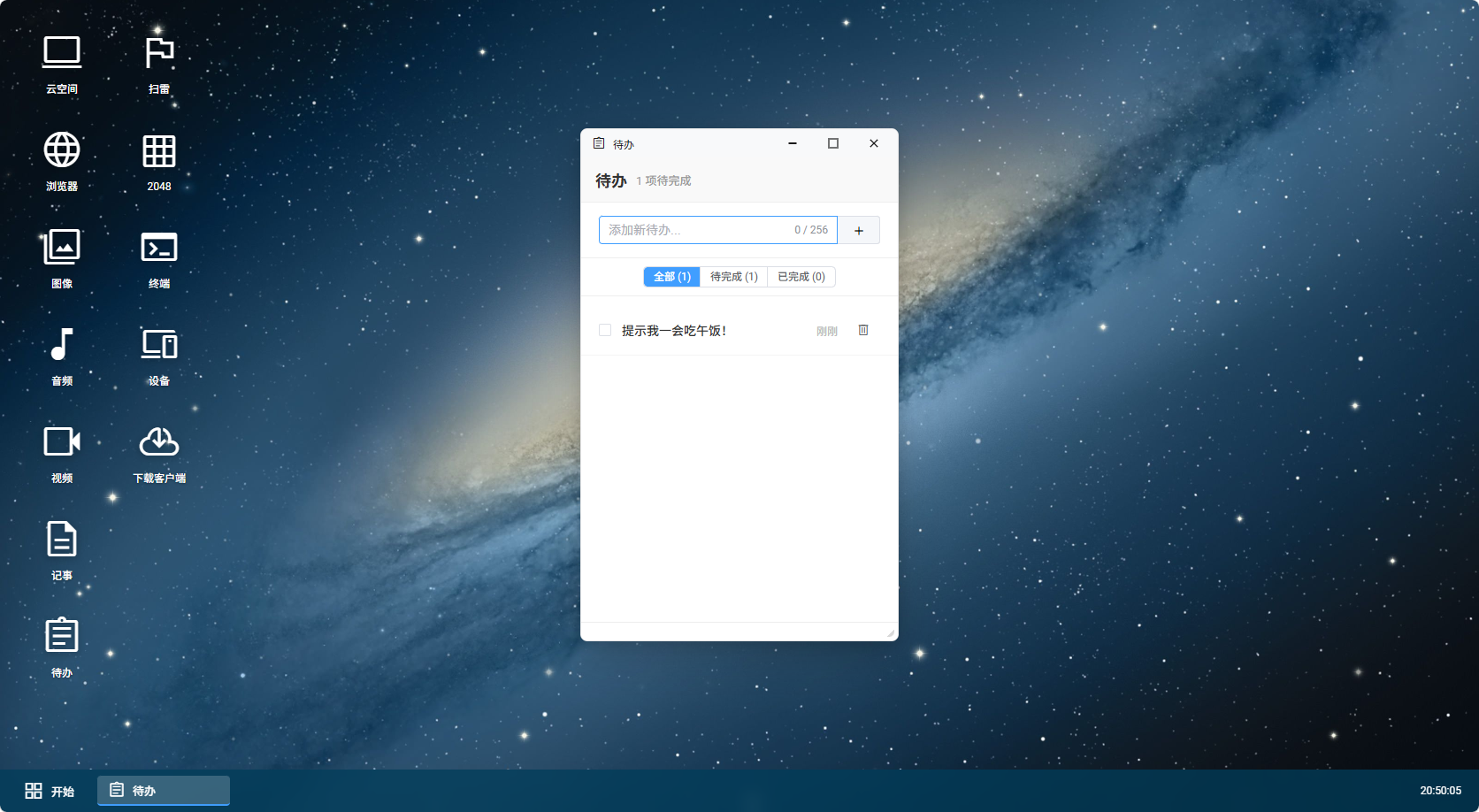1479x812 pixels.
Task: Click the plus button to add todo
Action: (x=859, y=230)
